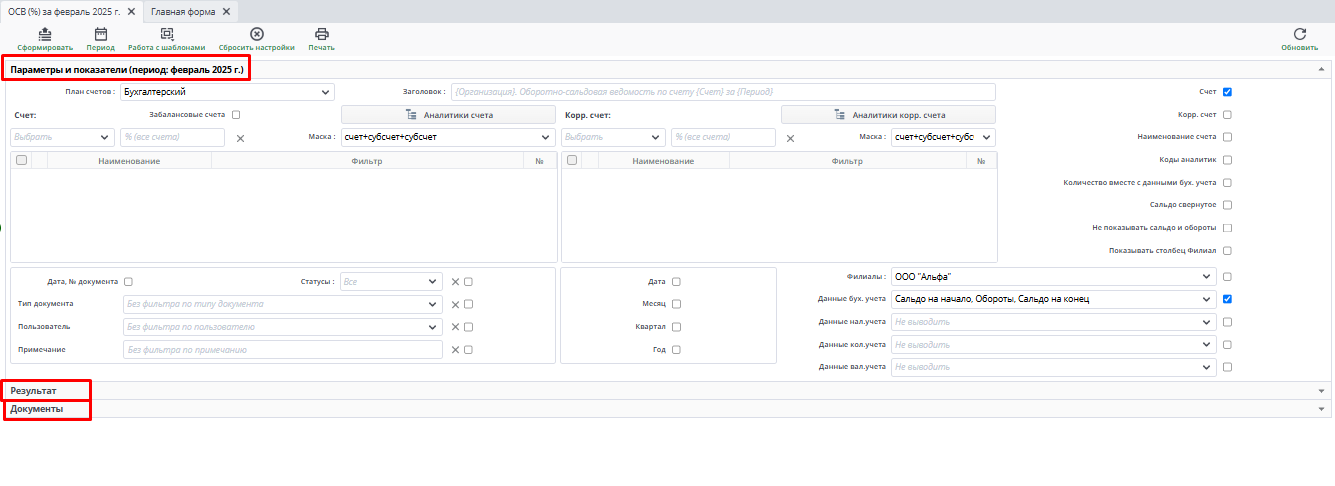Click the Обновить refresh icon
The width and height of the screenshot is (1335, 486).
(x=1299, y=34)
